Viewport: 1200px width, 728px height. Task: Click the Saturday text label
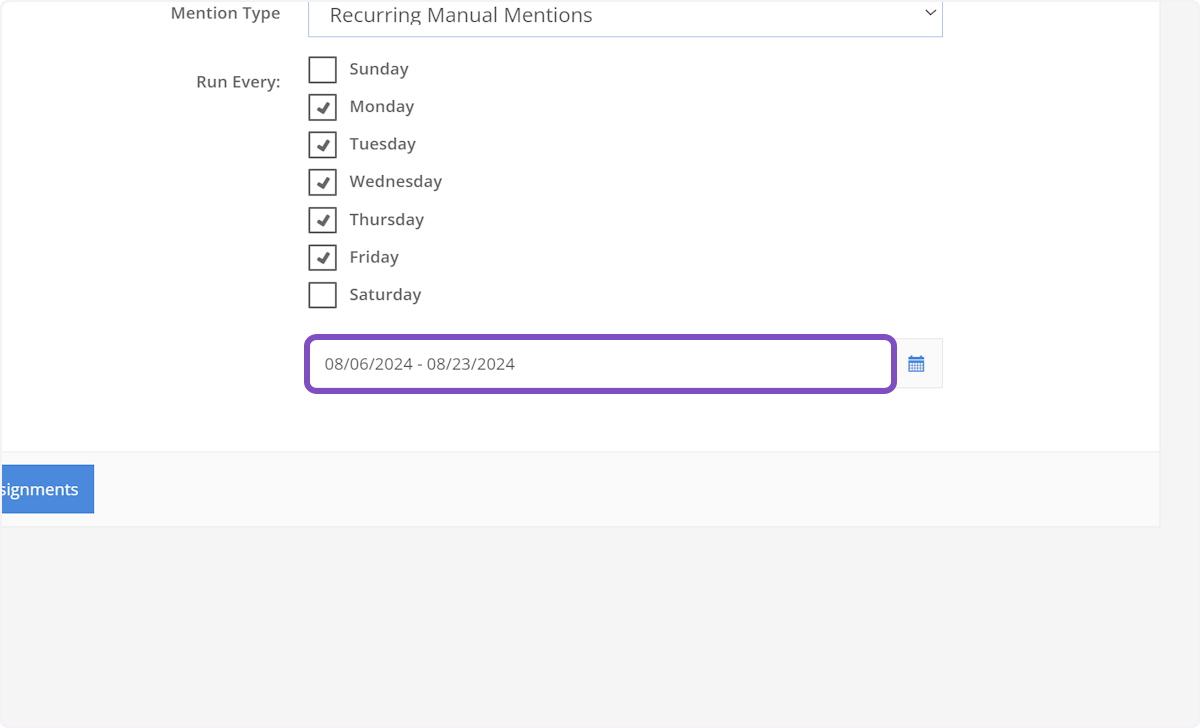(385, 295)
